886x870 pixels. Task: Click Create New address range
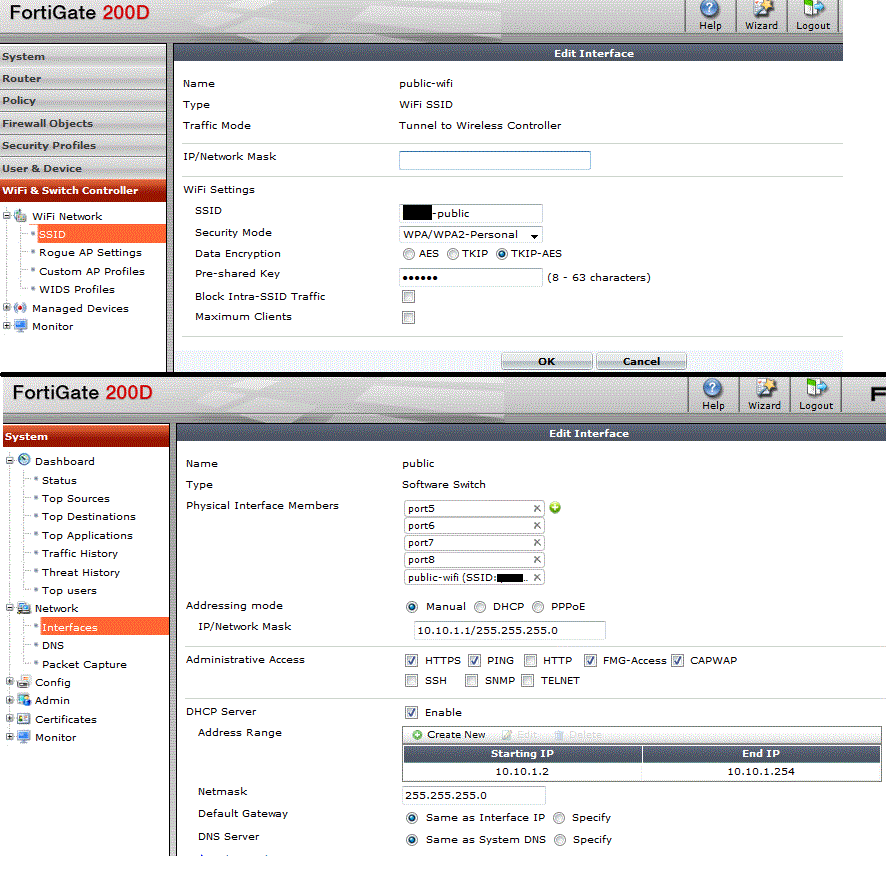pos(449,734)
